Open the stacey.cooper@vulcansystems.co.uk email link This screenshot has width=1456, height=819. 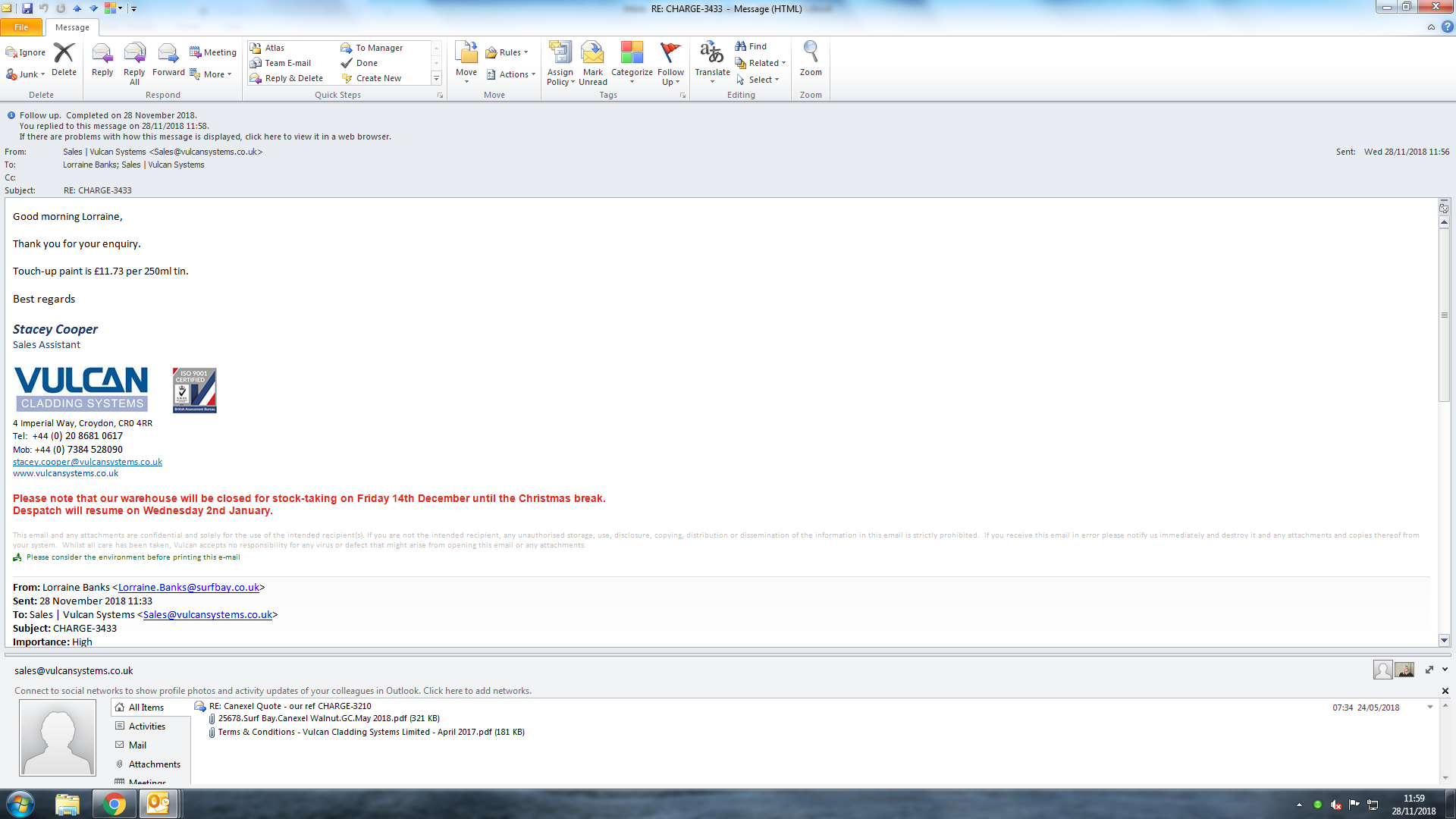click(87, 462)
